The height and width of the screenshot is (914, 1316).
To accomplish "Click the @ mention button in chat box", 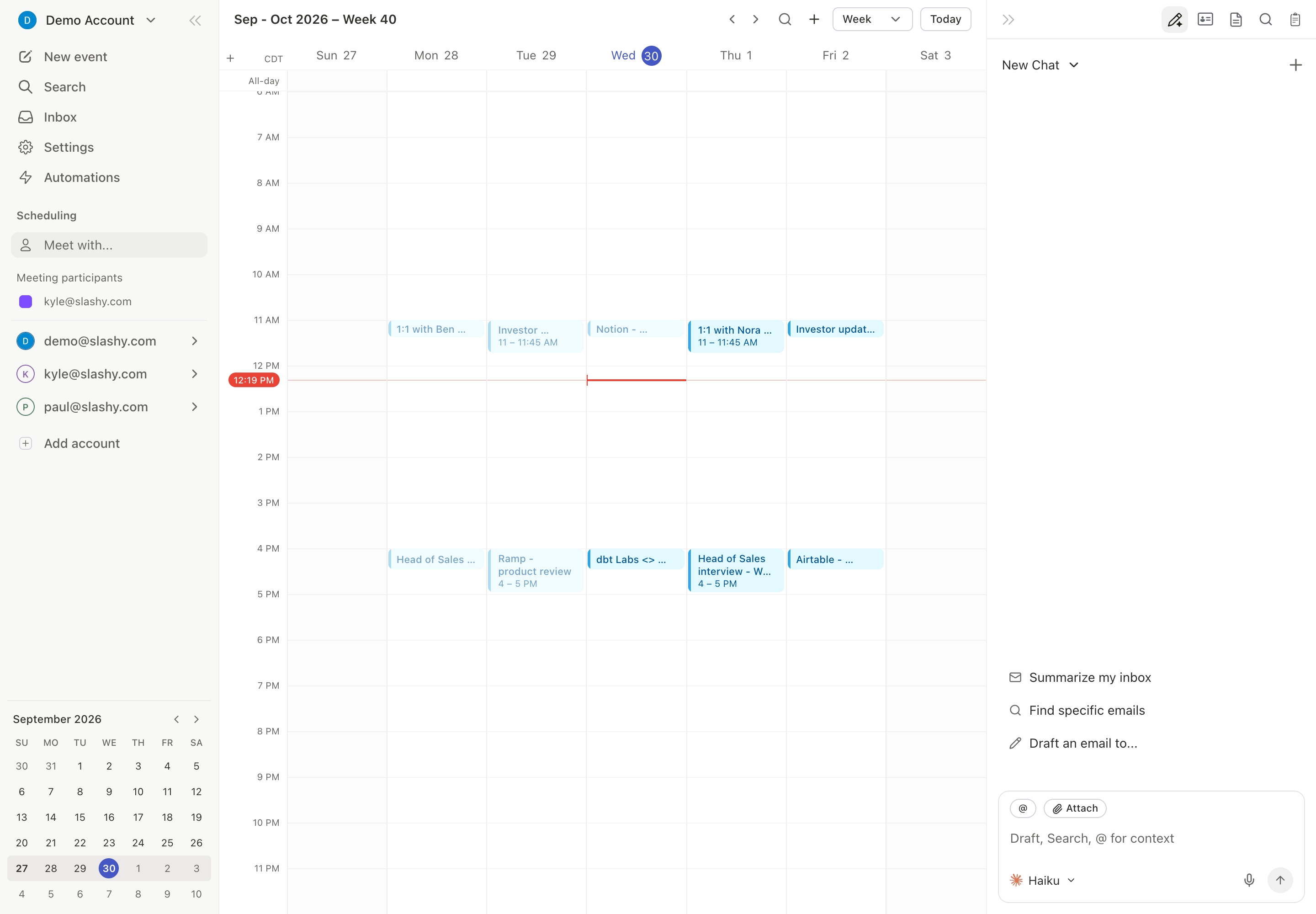I will pos(1023,808).
